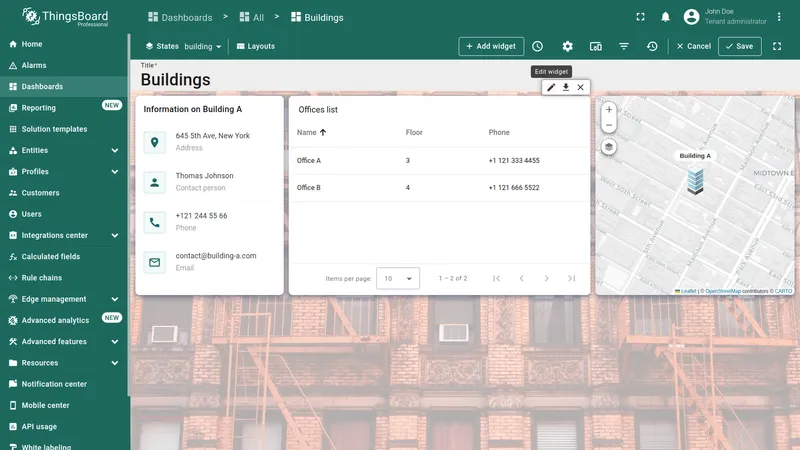800x450 pixels.
Task: Open Home in the sidebar
Action: click(64, 44)
